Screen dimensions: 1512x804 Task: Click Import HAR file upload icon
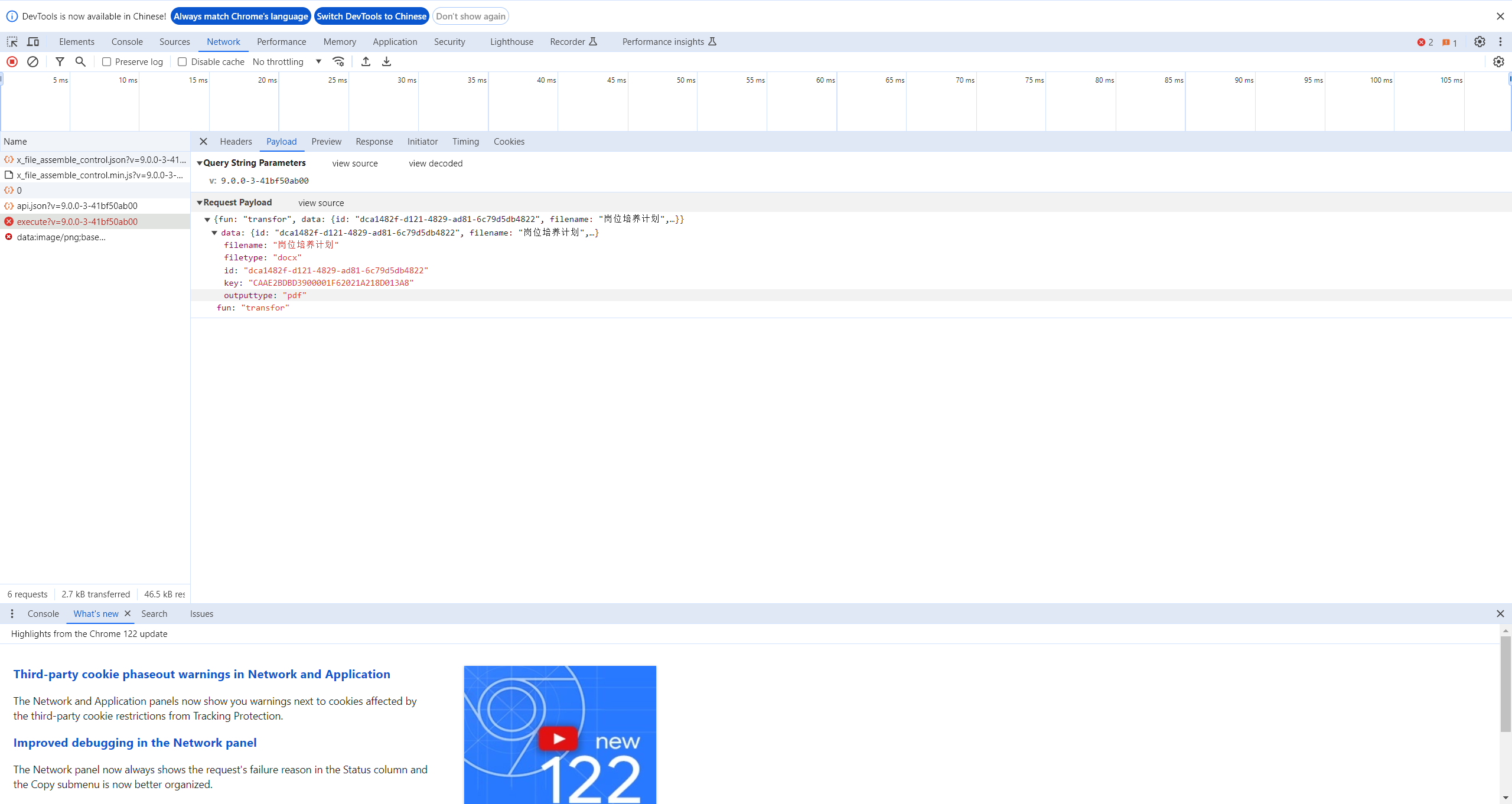coord(366,61)
